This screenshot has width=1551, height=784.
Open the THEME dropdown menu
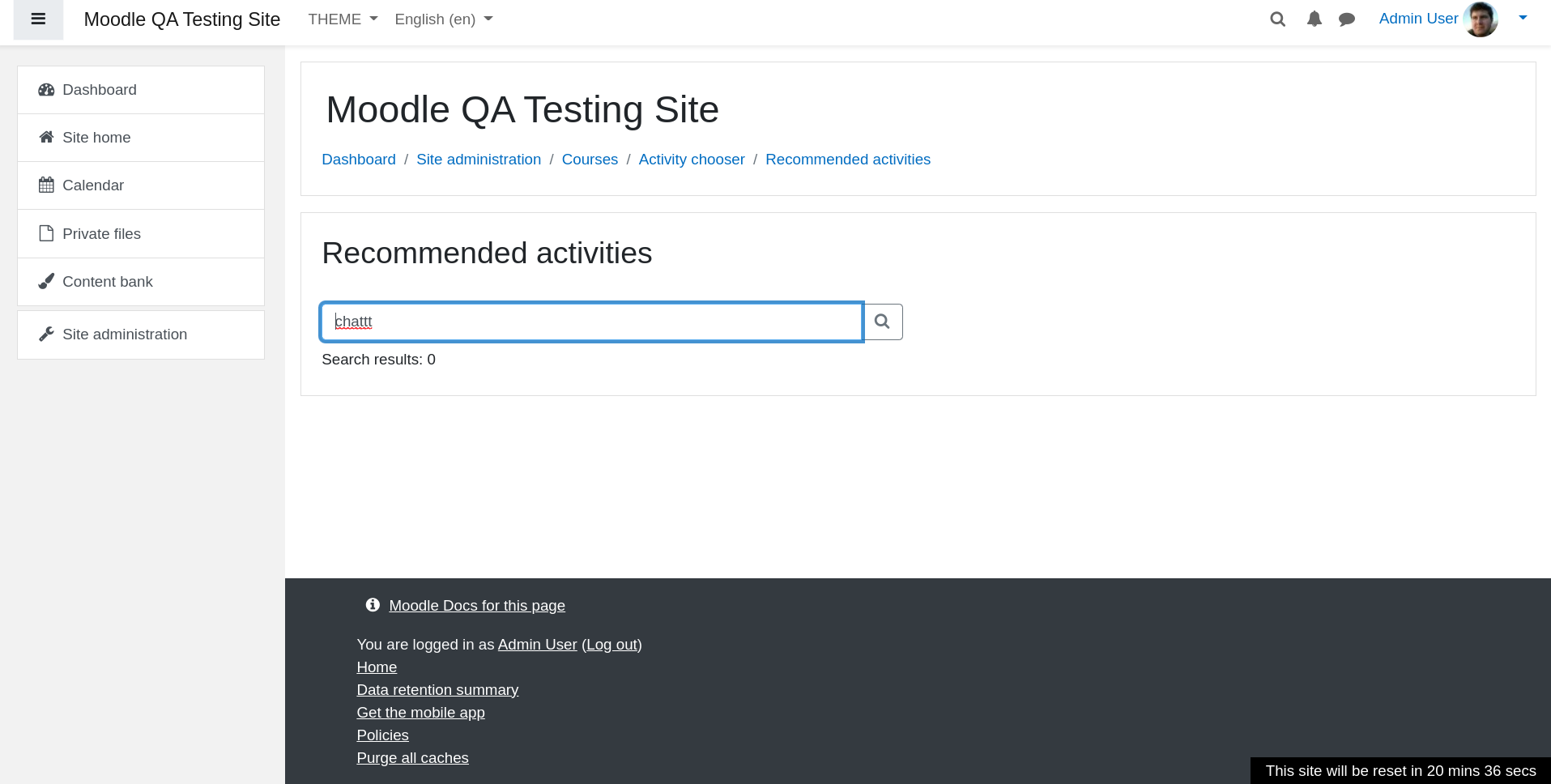[343, 19]
